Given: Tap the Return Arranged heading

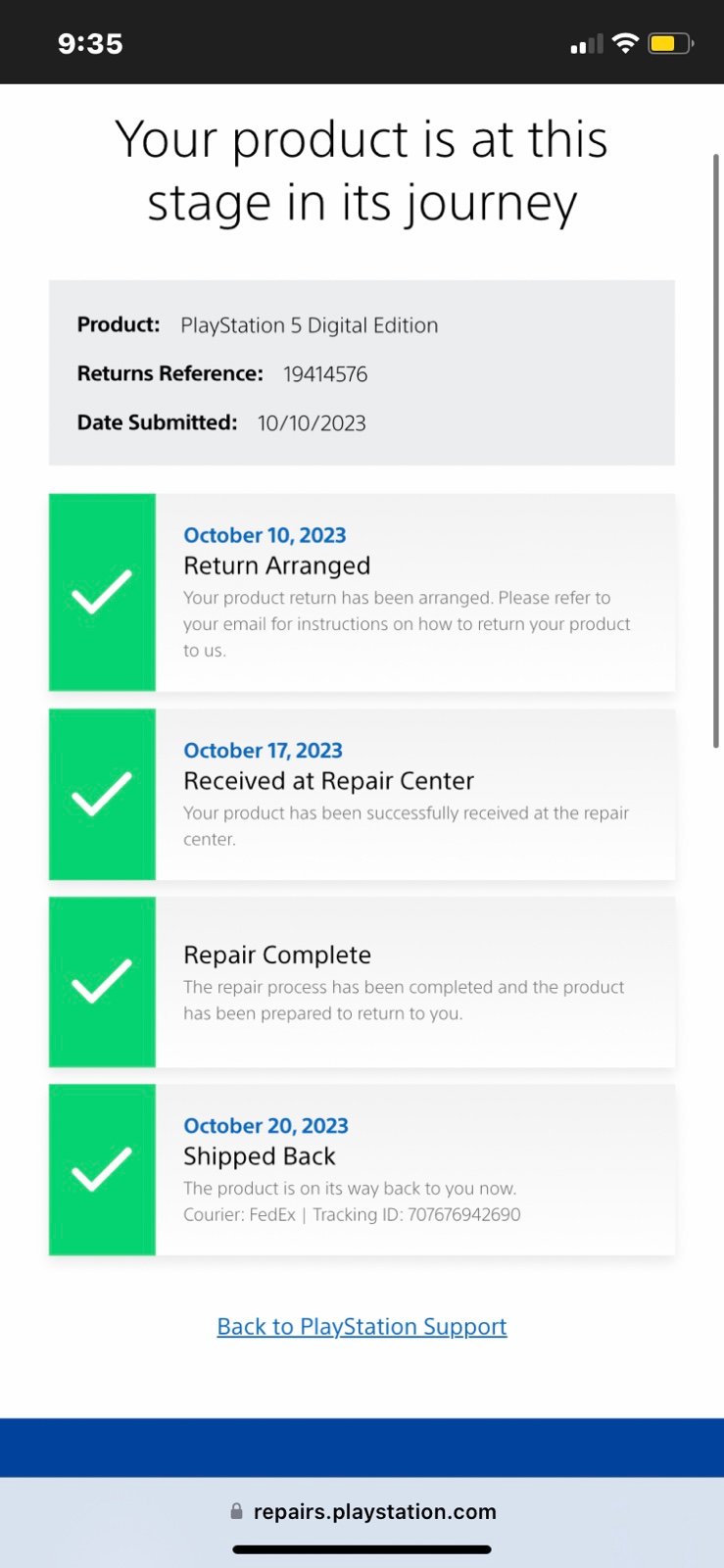Looking at the screenshot, I should coord(276,565).
